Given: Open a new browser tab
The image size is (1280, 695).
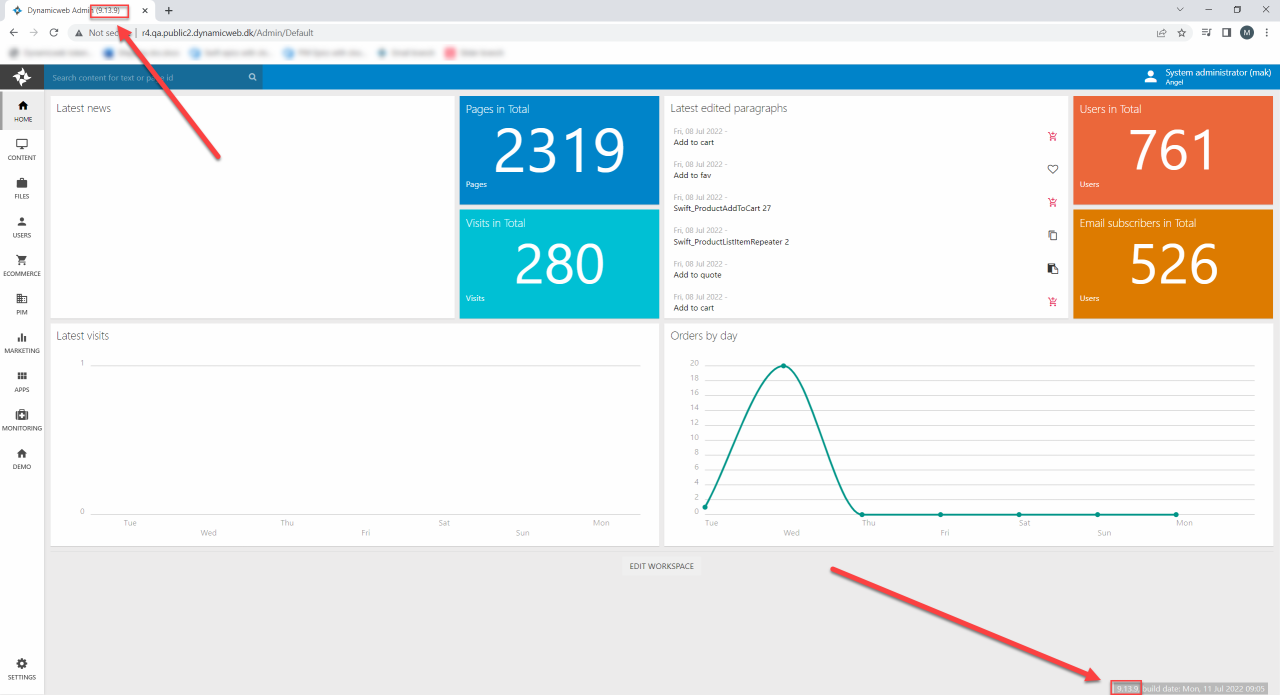Looking at the screenshot, I should (x=168, y=10).
